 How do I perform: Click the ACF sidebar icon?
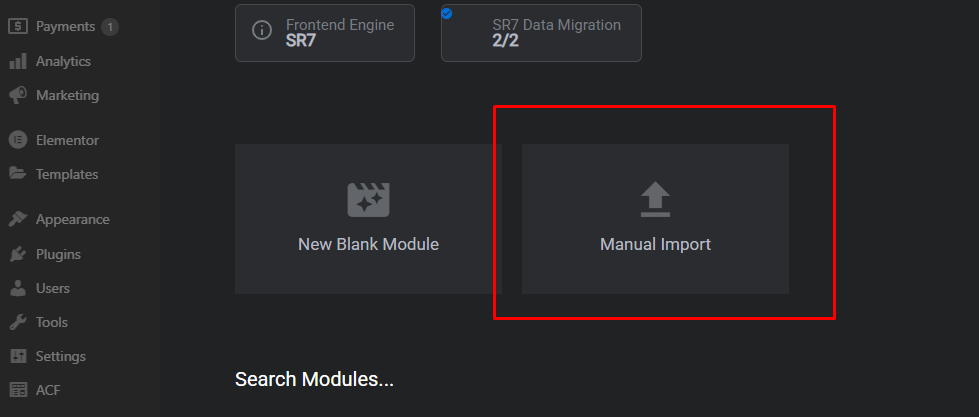click(x=17, y=390)
